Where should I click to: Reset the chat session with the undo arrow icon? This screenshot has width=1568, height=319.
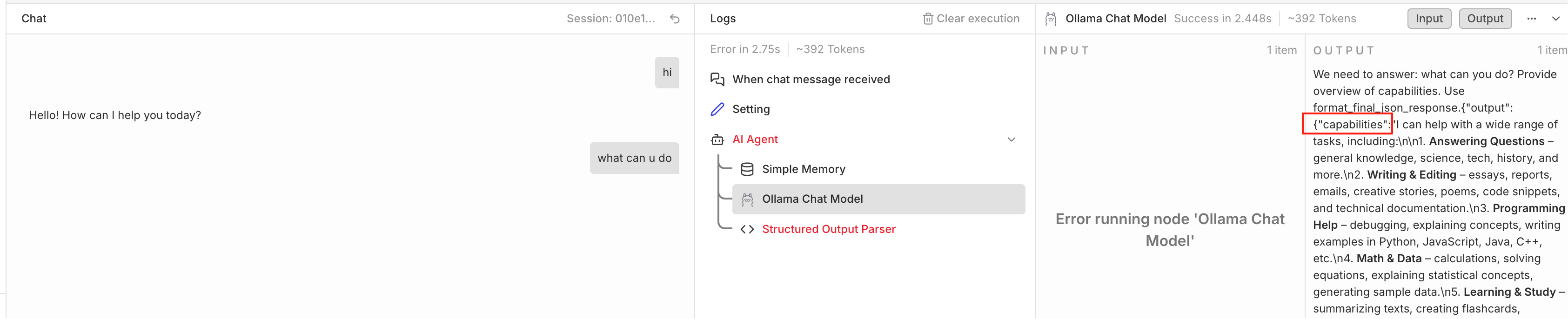tap(675, 19)
